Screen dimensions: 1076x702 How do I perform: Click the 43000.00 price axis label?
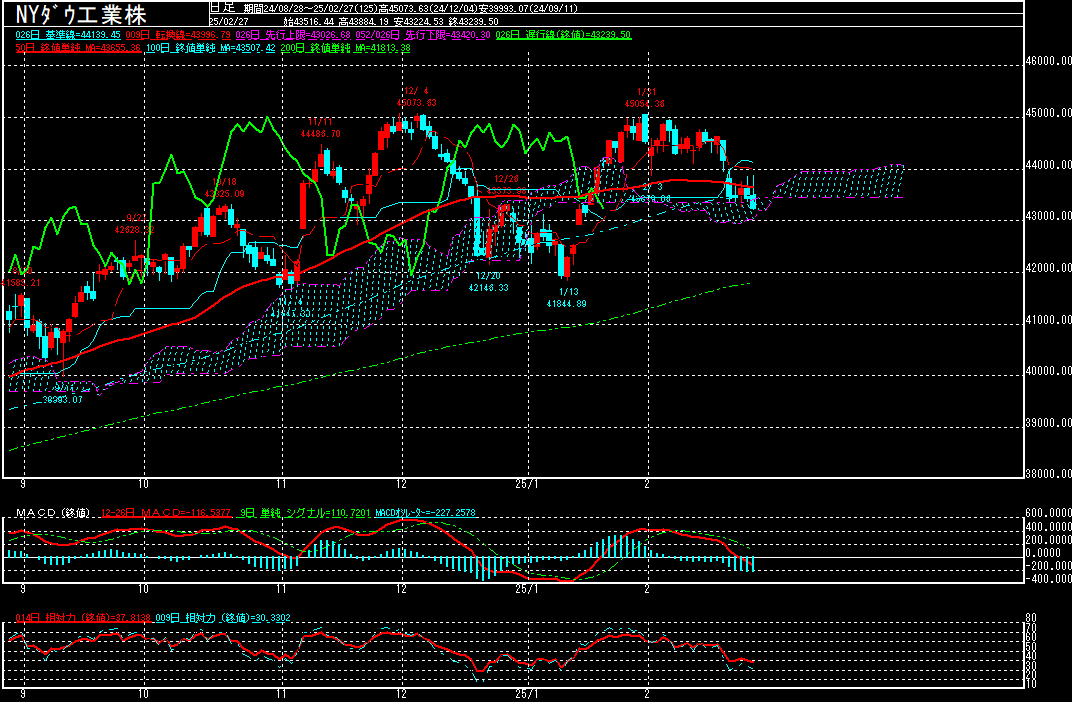(x=1049, y=216)
